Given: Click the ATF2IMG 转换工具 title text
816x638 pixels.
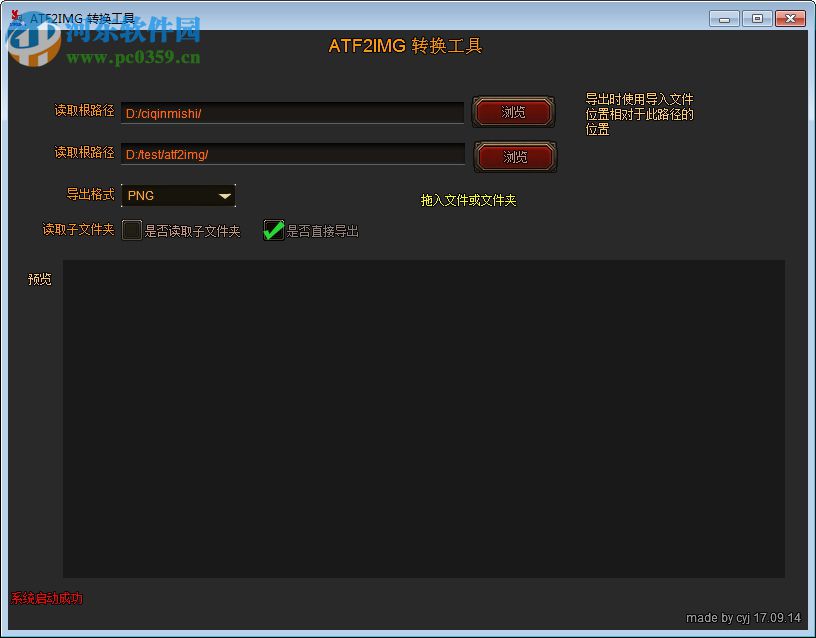Looking at the screenshot, I should pos(406,46).
